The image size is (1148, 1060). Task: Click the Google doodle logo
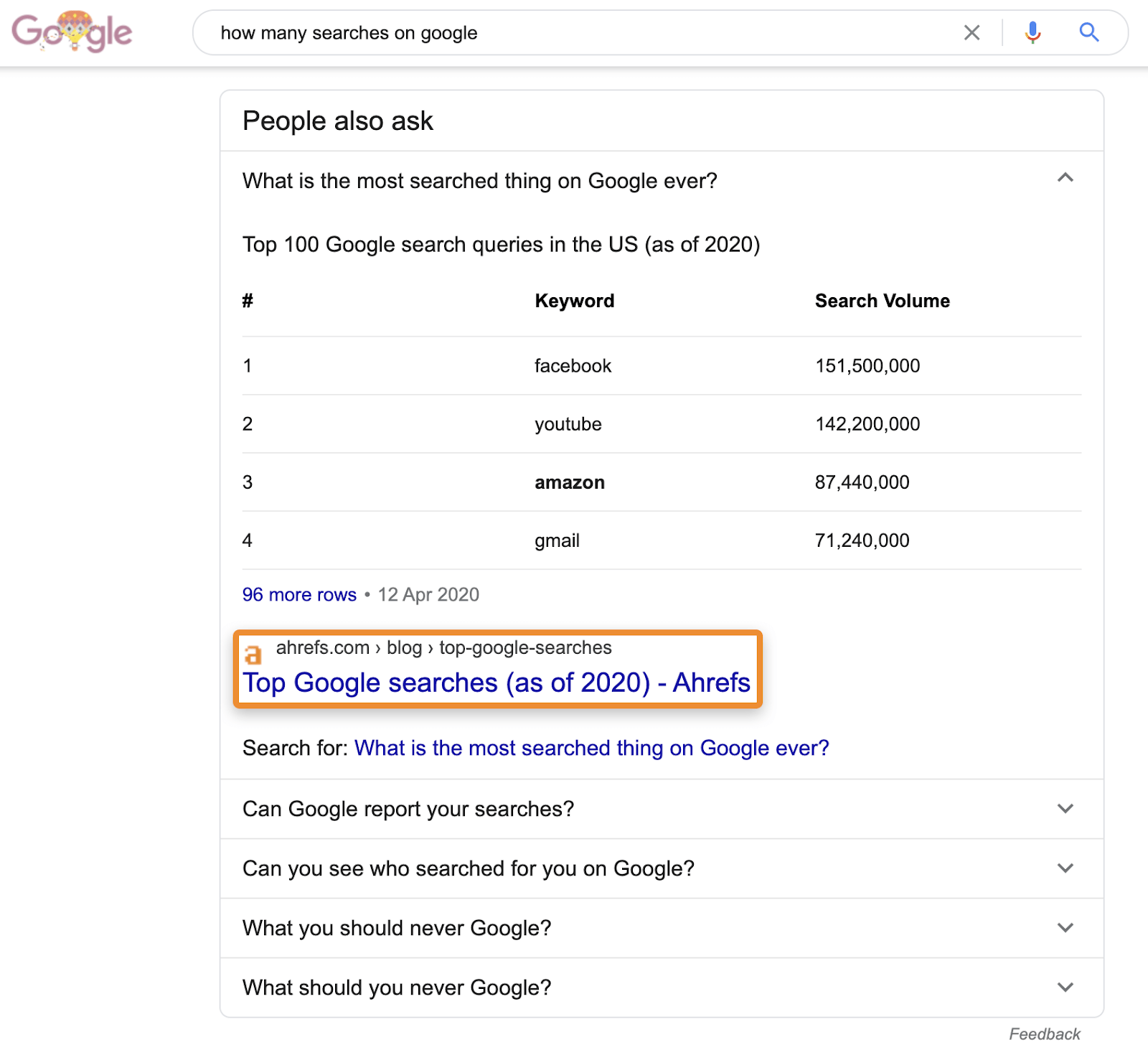click(x=72, y=32)
